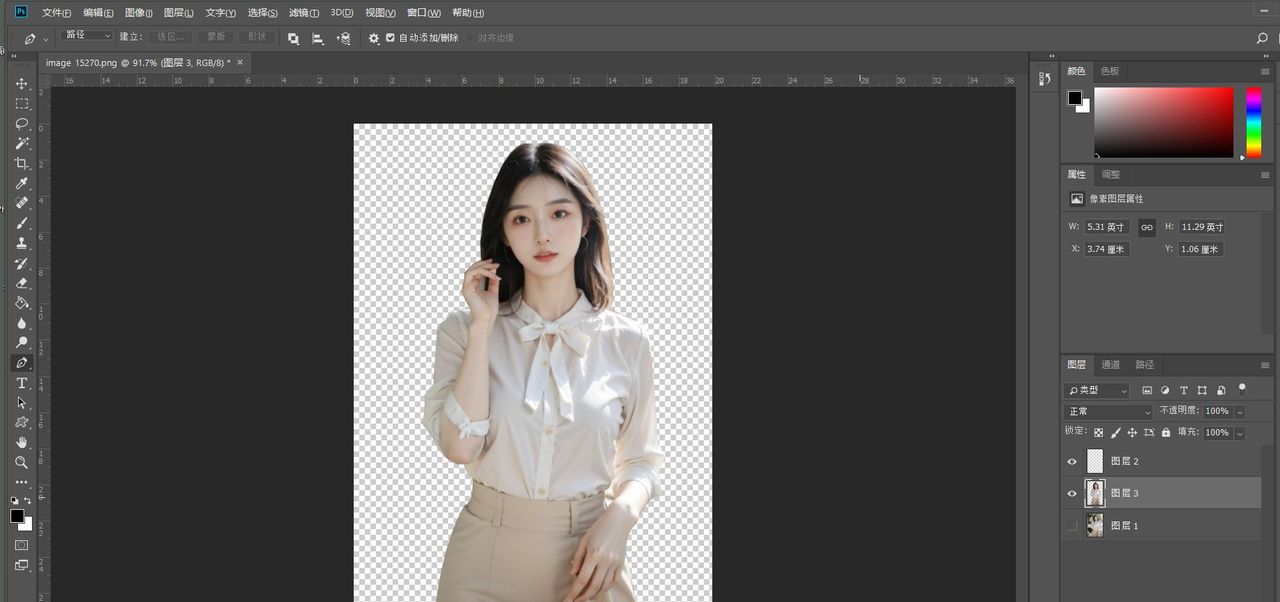
Task: Toggle the auto add/delete checkbox
Action: point(390,38)
